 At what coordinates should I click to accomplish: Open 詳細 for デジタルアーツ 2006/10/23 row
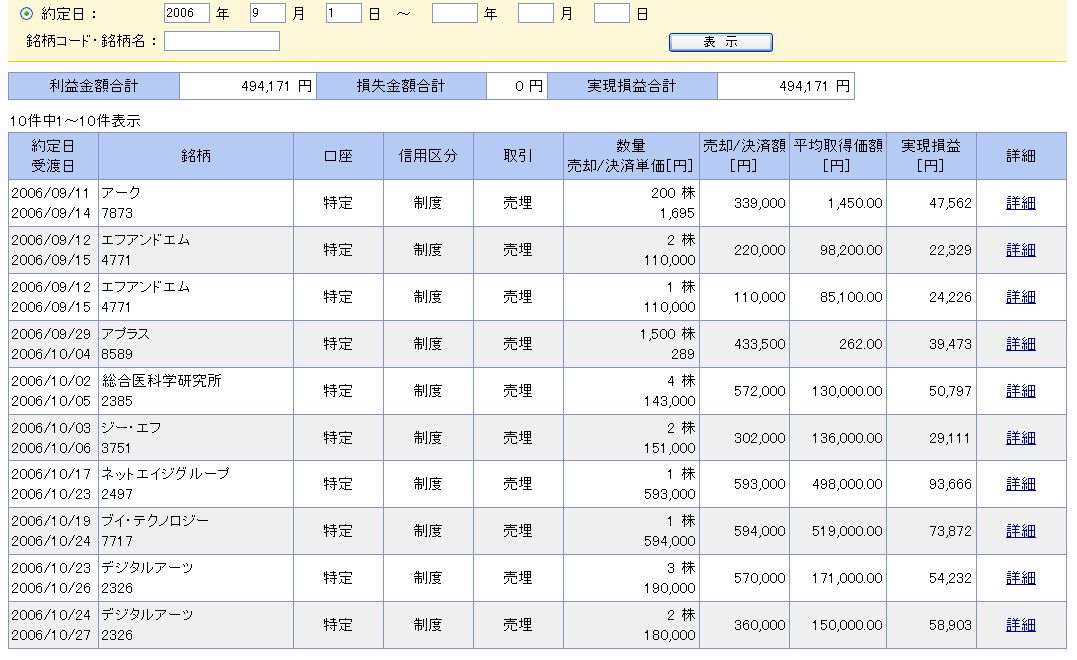coord(1020,578)
